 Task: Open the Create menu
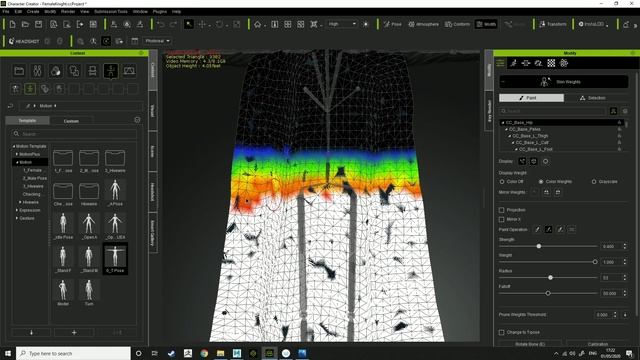click(33, 11)
